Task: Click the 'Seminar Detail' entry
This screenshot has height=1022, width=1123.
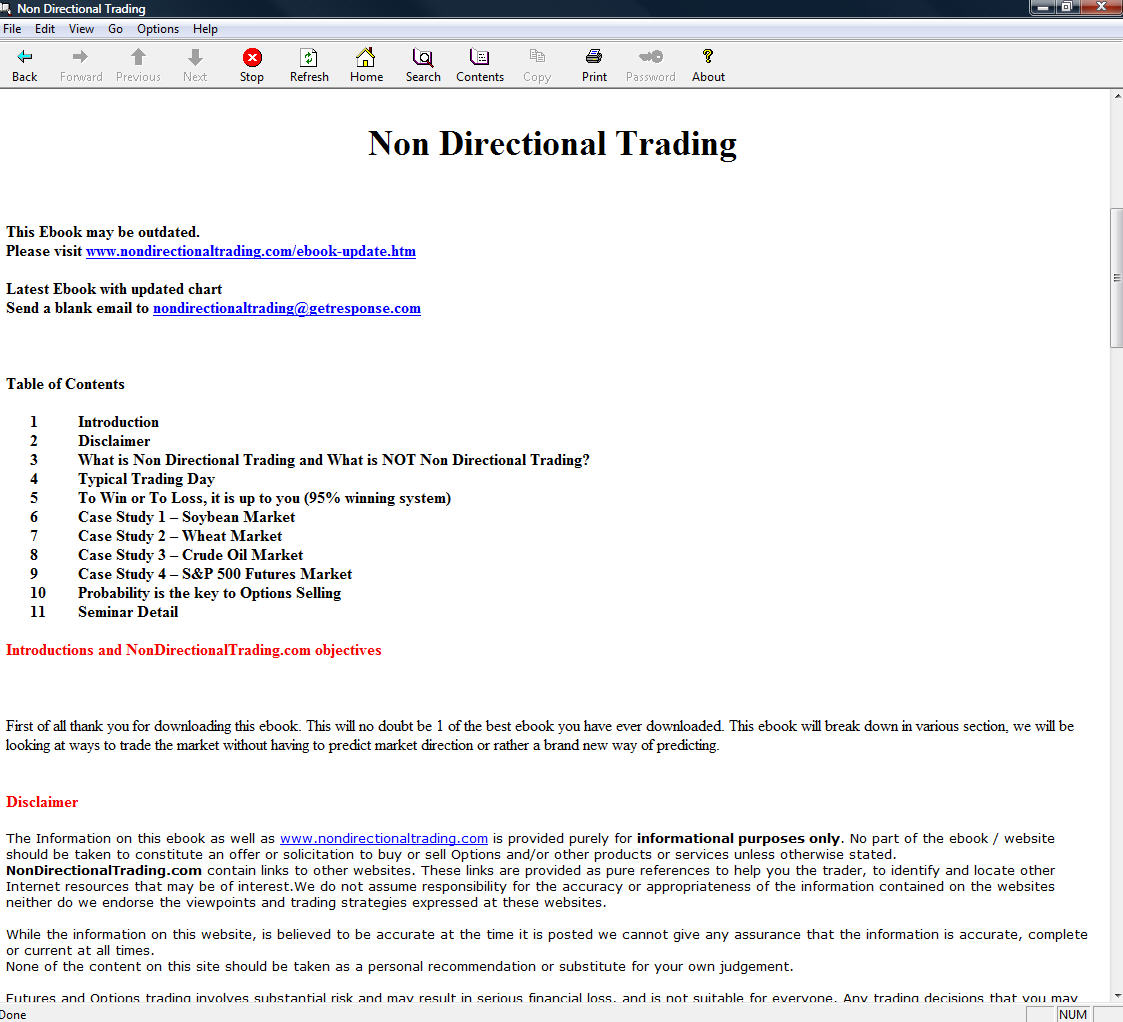Action: pos(128,612)
